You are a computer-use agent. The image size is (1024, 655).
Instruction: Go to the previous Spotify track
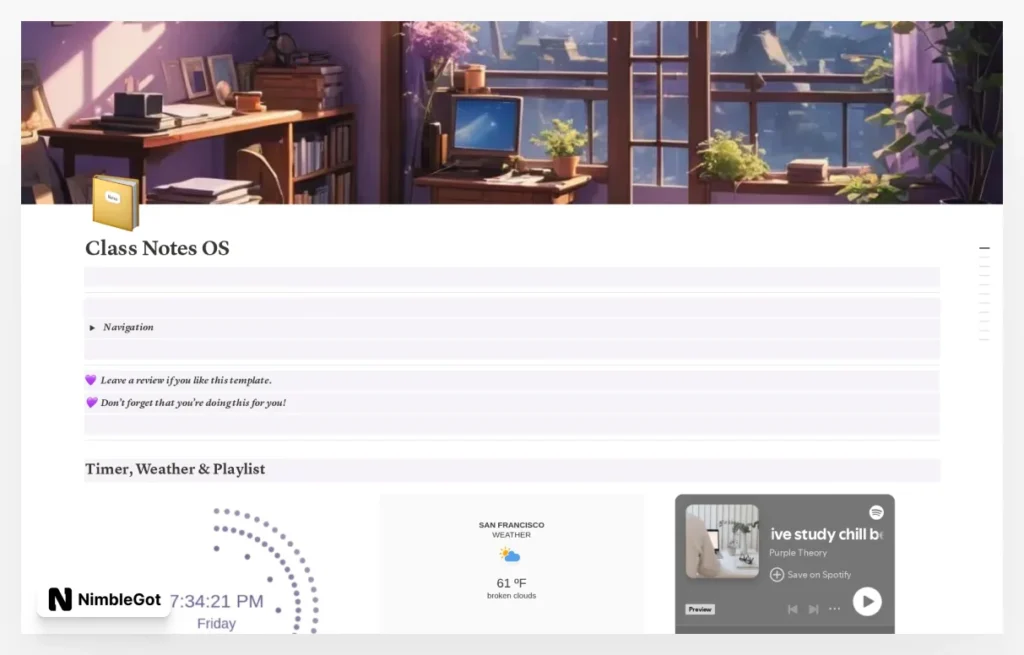pos(792,609)
